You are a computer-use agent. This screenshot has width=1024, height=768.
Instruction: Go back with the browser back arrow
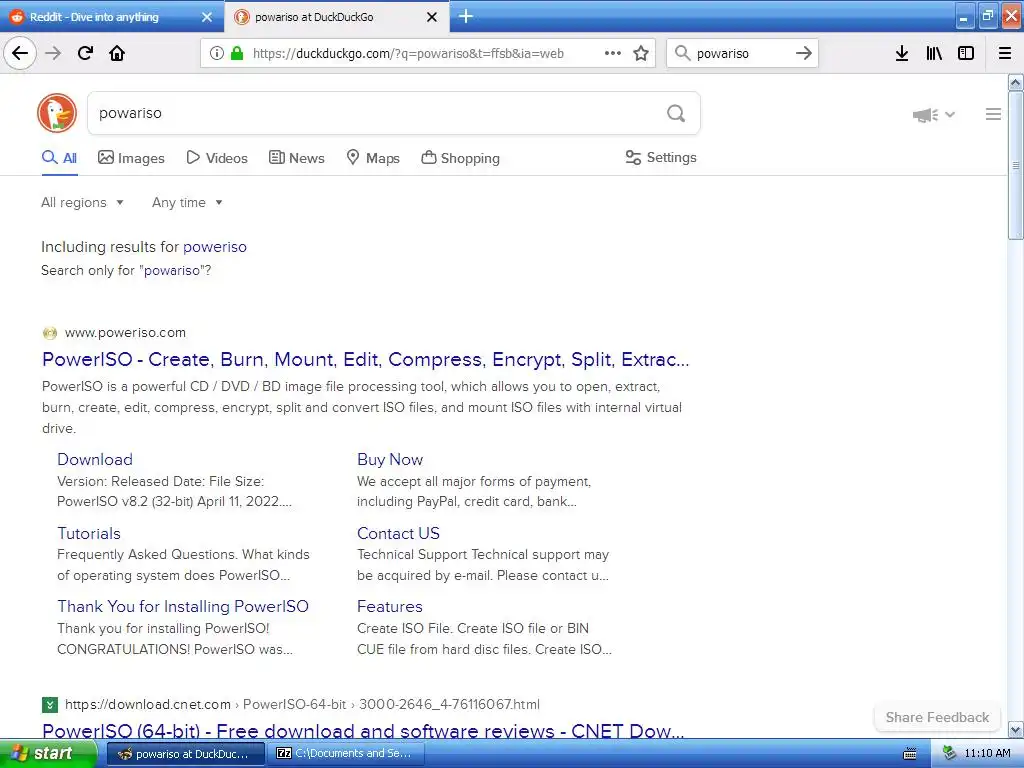click(x=20, y=53)
